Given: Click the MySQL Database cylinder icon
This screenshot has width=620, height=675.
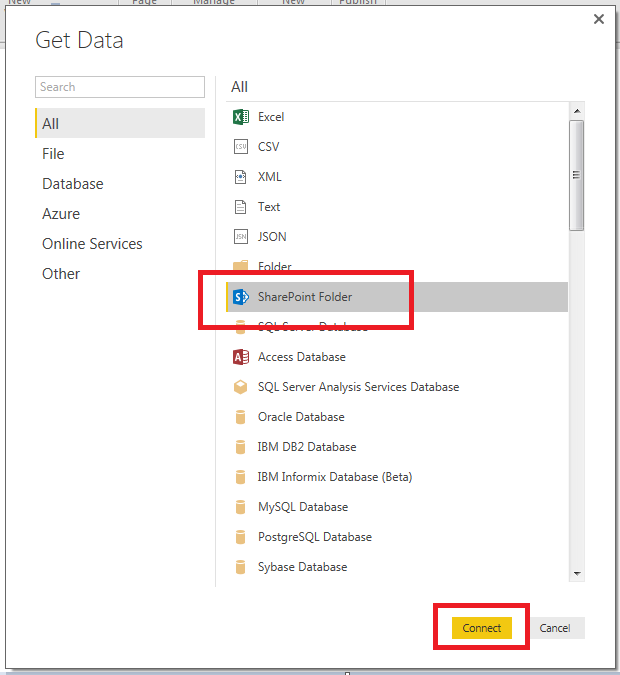Looking at the screenshot, I should (x=241, y=507).
